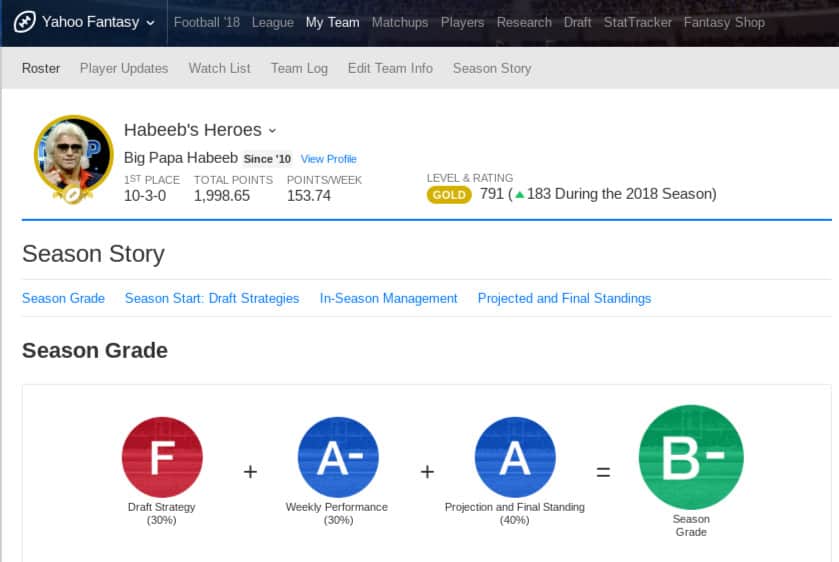Click the green rating increase arrow

(x=519, y=195)
